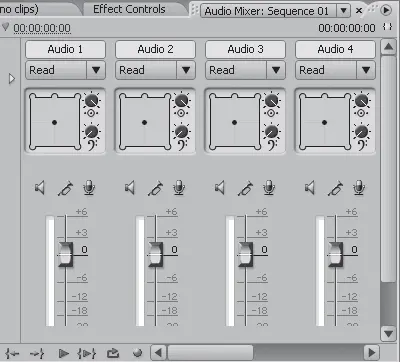Toggle the Loop playback button
This screenshot has height=362, width=400.
[x=113, y=353]
